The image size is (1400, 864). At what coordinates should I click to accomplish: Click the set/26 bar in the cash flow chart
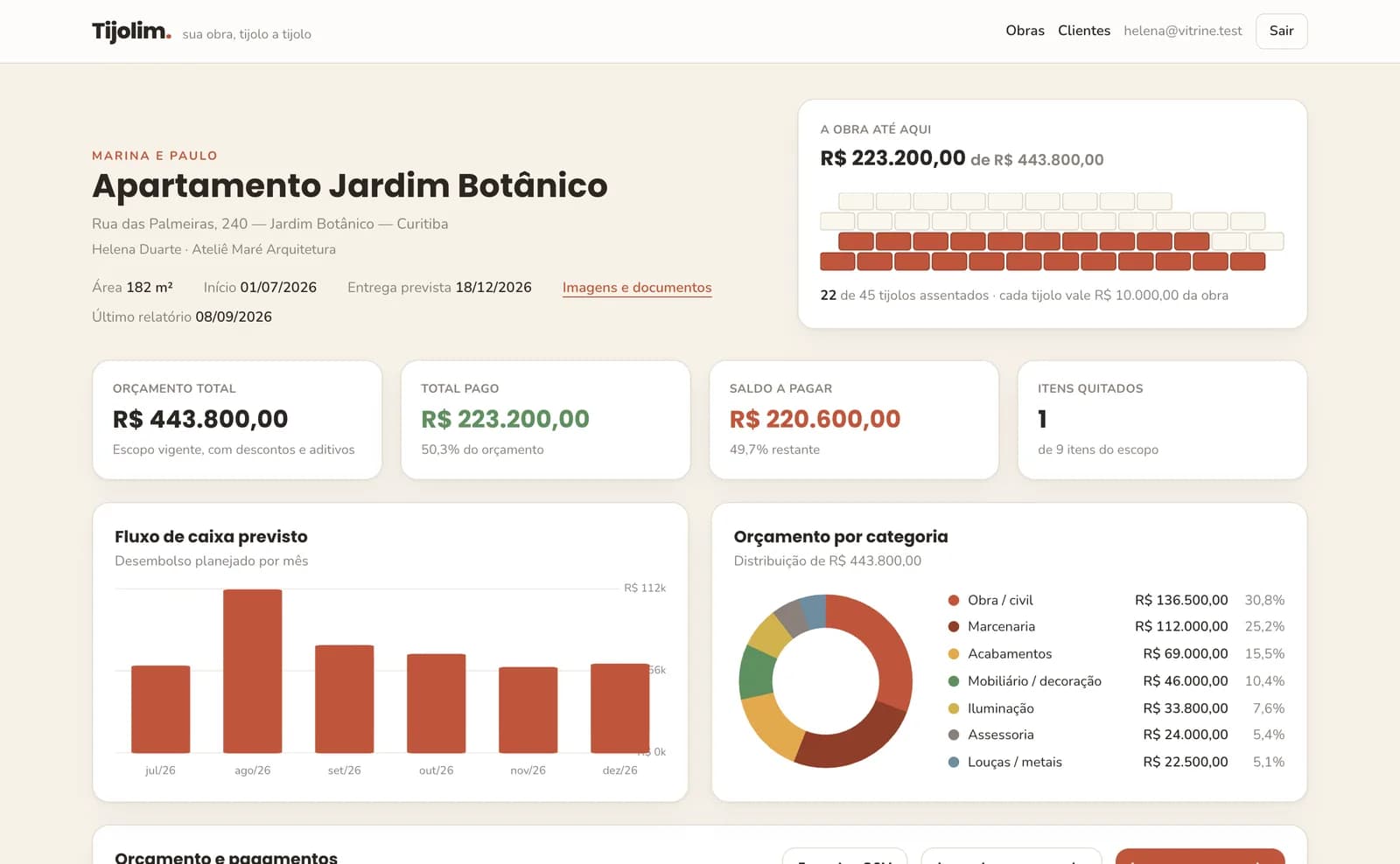click(x=344, y=699)
